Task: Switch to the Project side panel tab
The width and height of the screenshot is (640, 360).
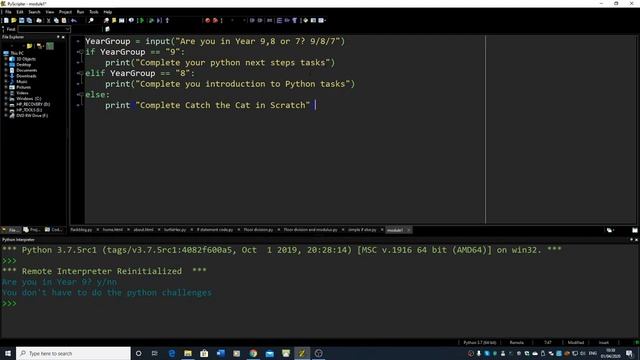Action: pyautogui.click(x=32, y=230)
